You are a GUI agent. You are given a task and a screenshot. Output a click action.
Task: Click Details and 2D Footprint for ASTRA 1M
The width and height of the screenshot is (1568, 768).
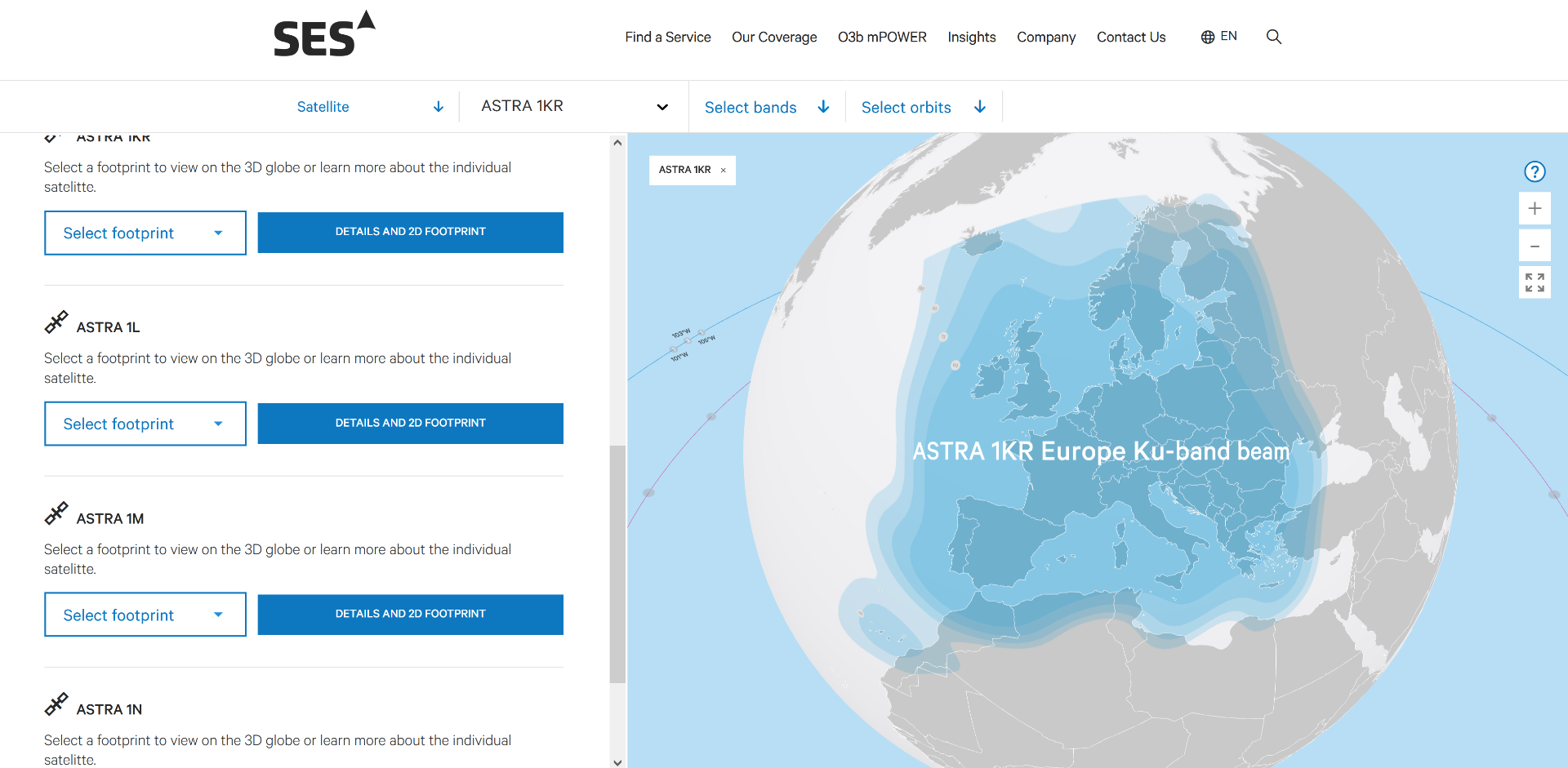coord(410,614)
